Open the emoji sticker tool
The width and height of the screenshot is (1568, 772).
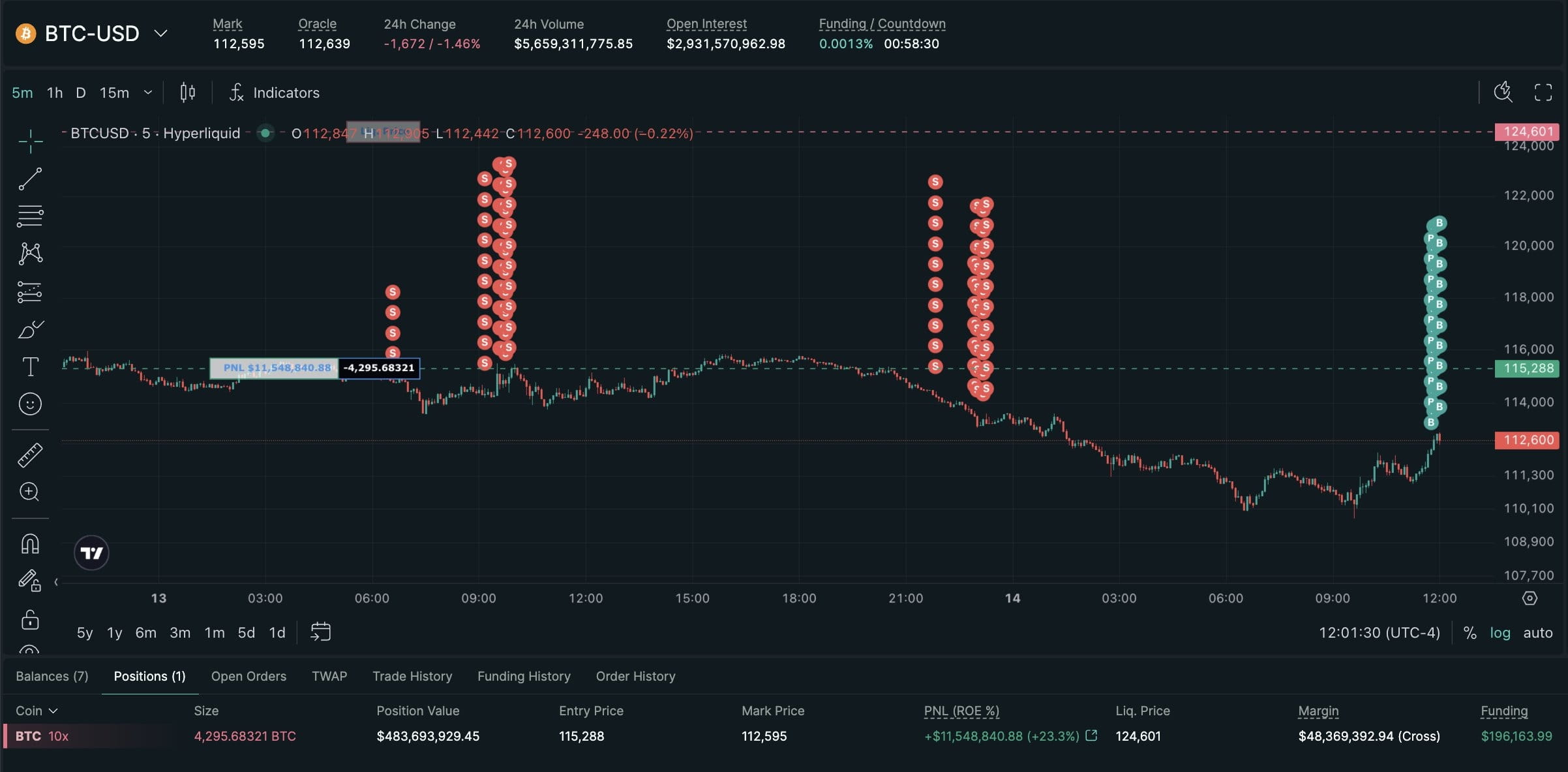click(x=30, y=404)
